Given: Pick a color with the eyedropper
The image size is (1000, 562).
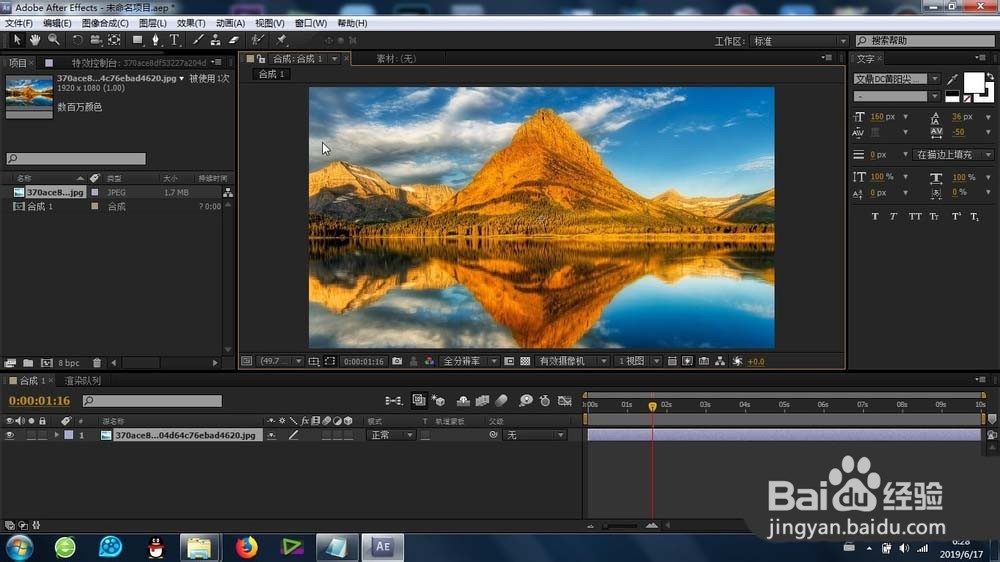Looking at the screenshot, I should coord(952,79).
